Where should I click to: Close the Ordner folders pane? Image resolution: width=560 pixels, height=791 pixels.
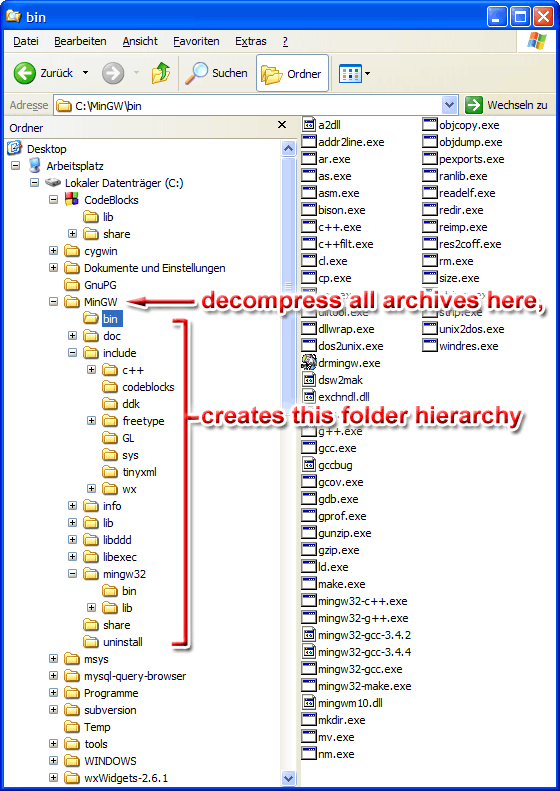pyautogui.click(x=282, y=125)
